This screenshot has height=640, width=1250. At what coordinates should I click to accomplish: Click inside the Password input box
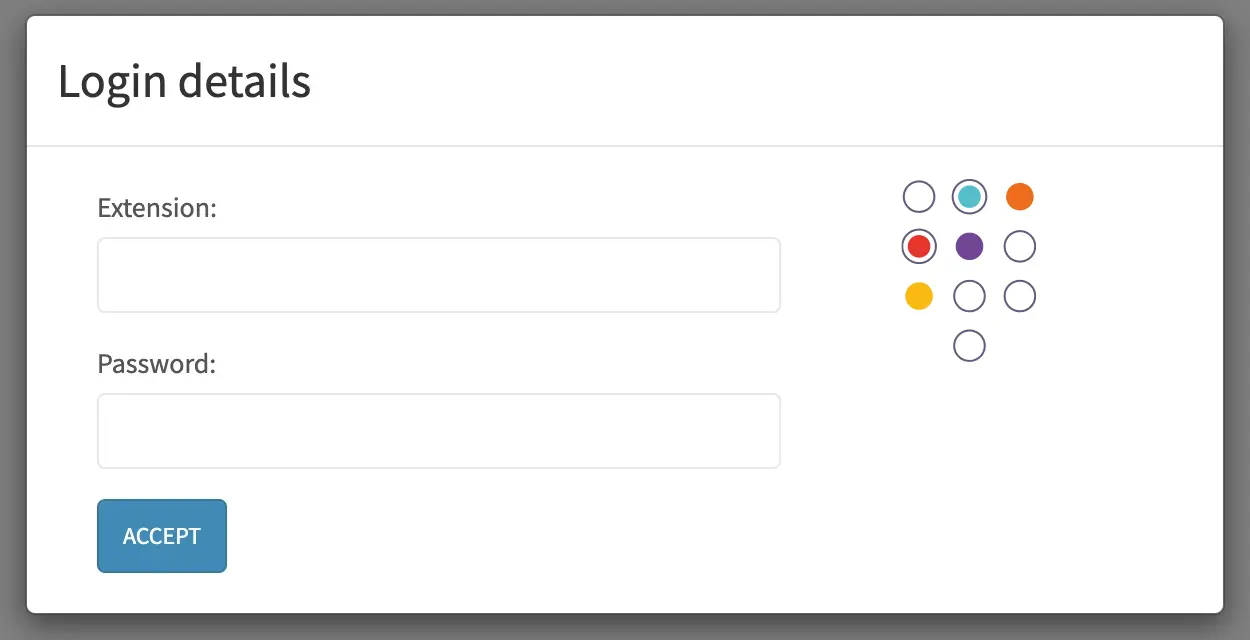[438, 430]
